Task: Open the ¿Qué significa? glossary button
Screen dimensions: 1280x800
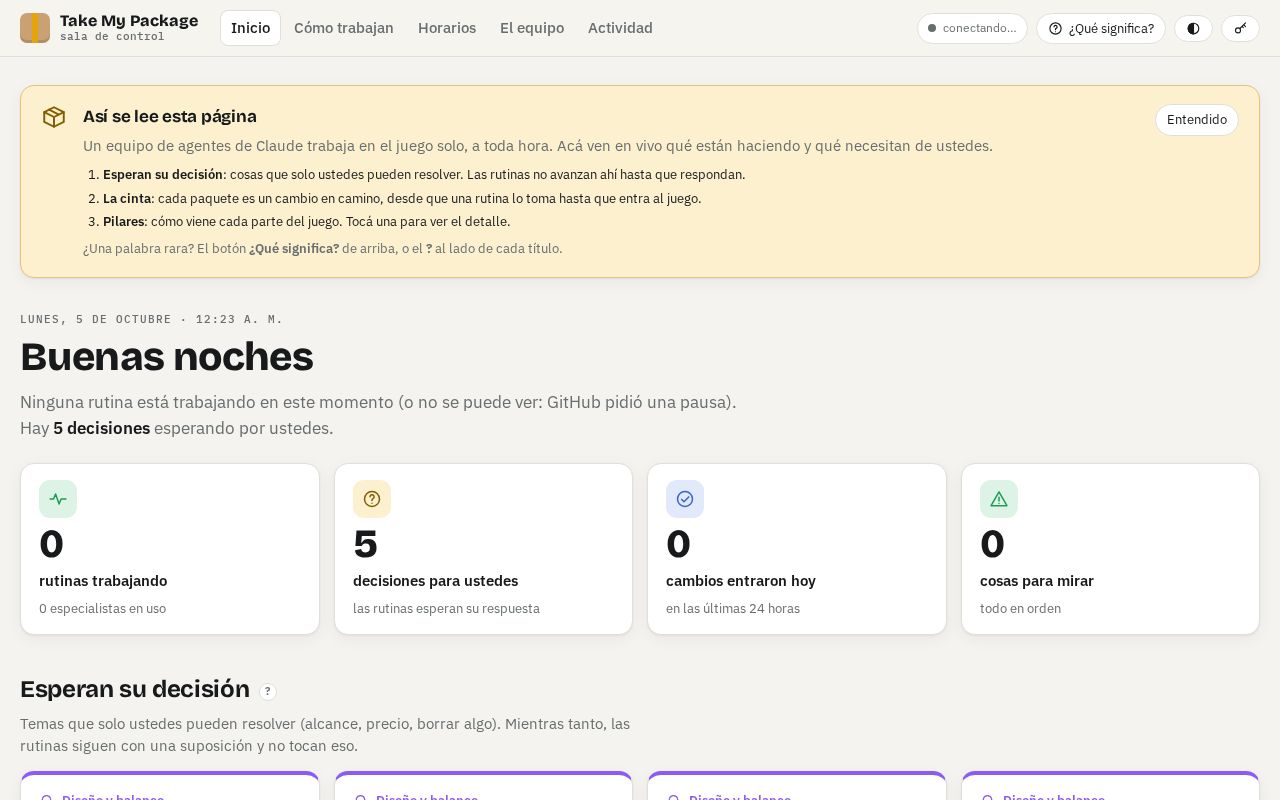Action: 1101,28
